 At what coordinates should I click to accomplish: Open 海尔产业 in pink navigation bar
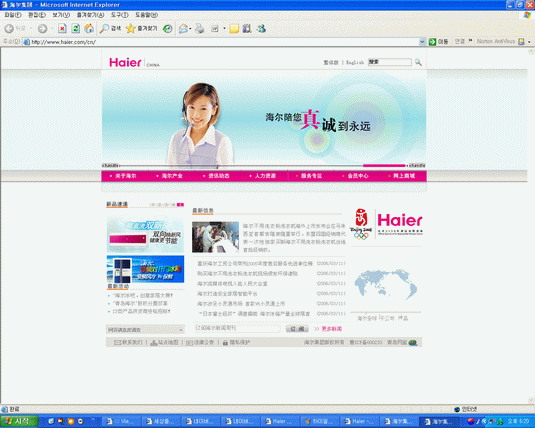tap(172, 176)
